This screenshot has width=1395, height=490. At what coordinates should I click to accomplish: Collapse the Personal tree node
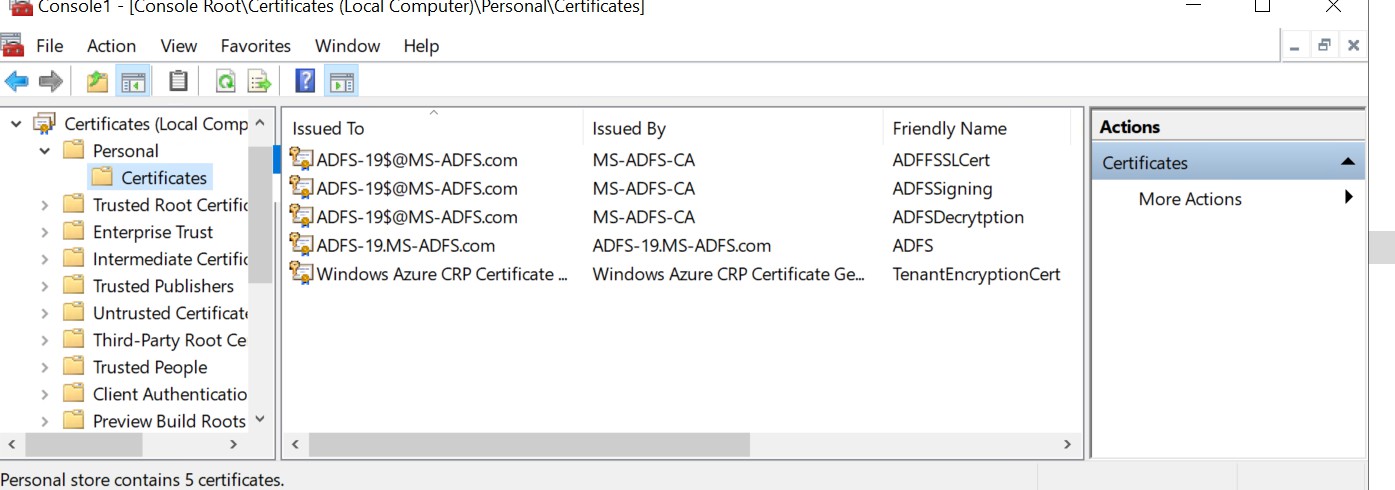coord(45,151)
